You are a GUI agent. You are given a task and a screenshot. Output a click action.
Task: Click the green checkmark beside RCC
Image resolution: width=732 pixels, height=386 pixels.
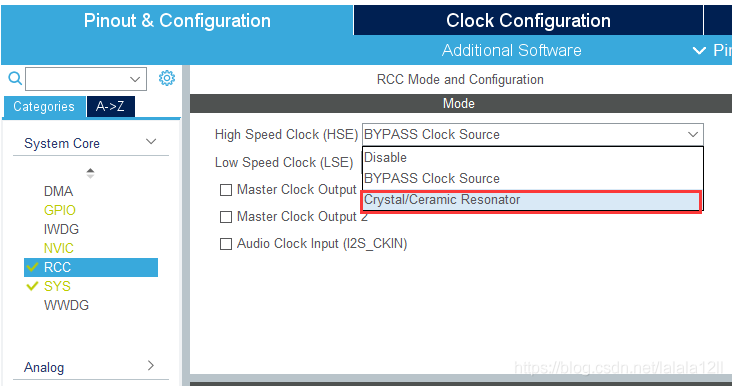(x=32, y=267)
